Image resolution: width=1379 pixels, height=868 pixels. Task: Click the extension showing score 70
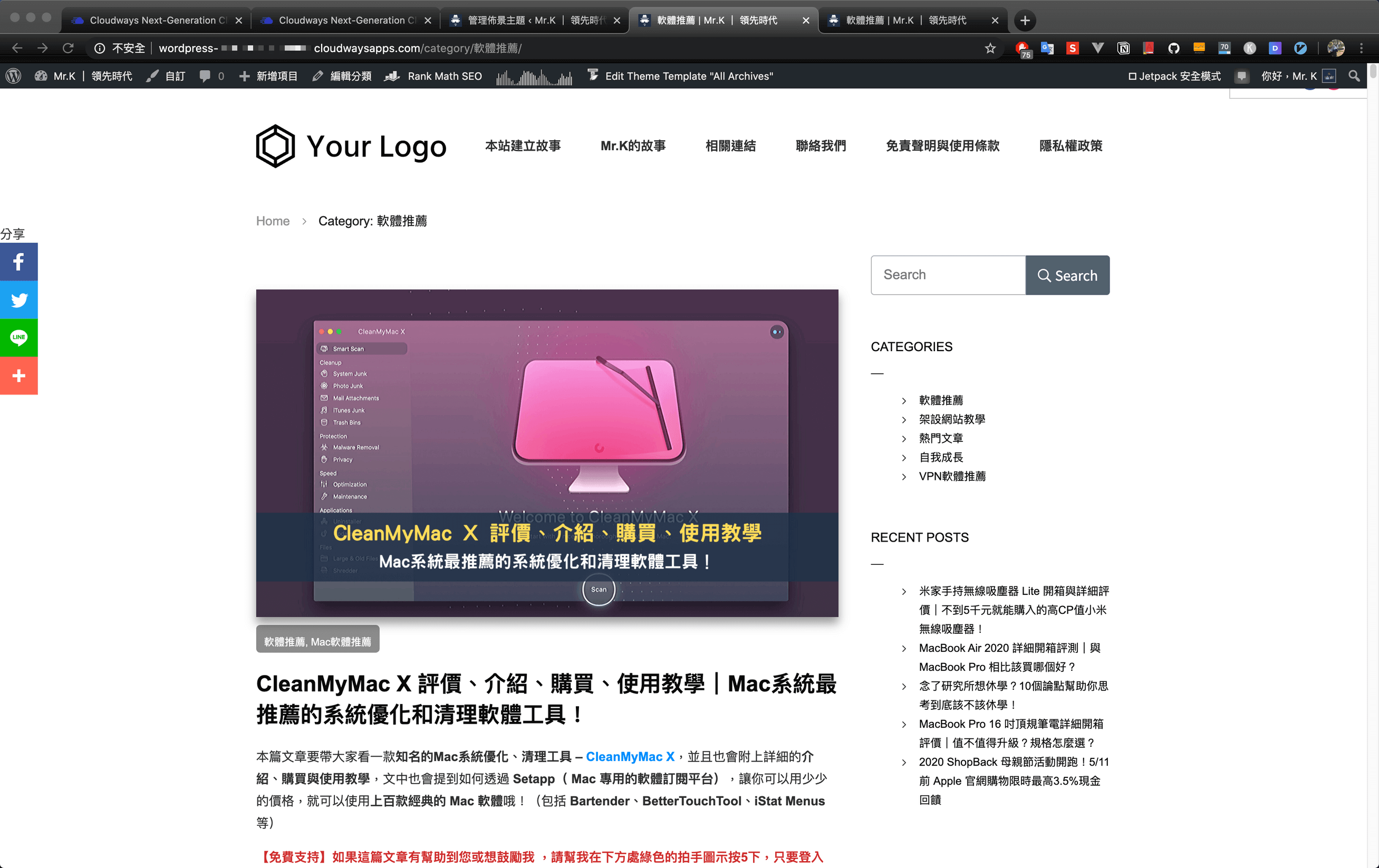[1224, 48]
